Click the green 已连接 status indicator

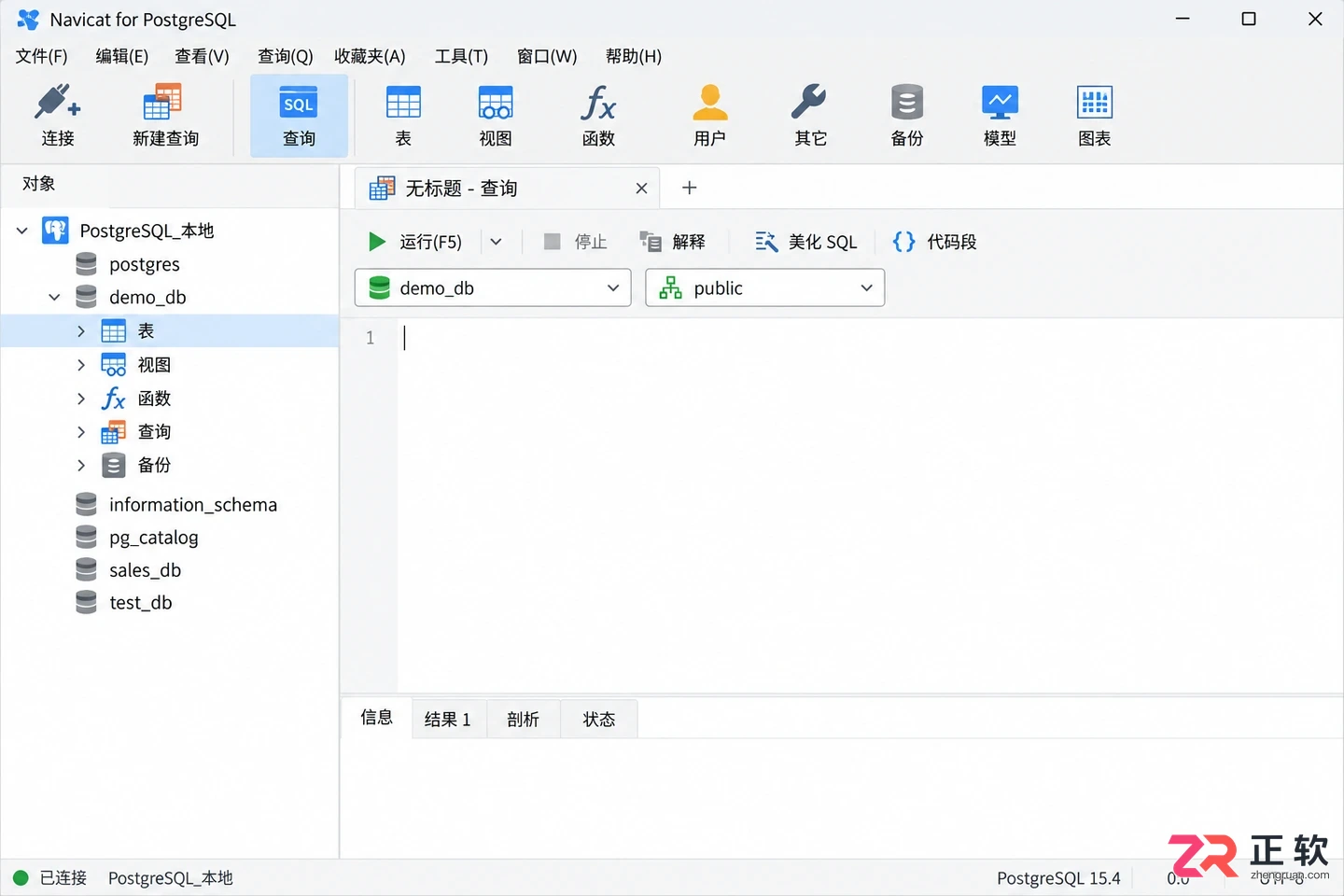[x=21, y=877]
